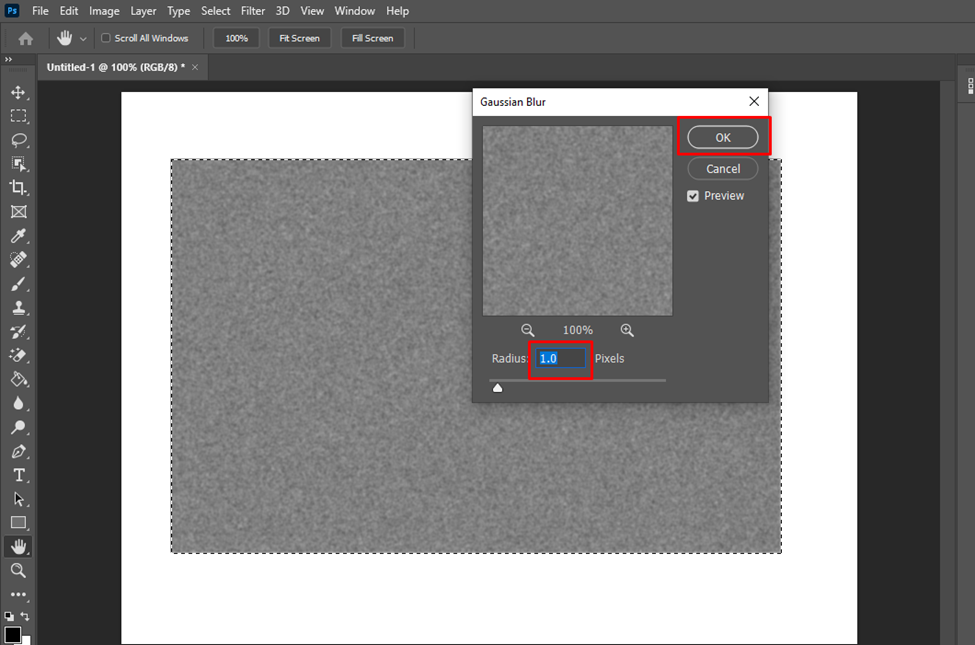Open the Type menu
The height and width of the screenshot is (645, 975).
pyautogui.click(x=178, y=11)
